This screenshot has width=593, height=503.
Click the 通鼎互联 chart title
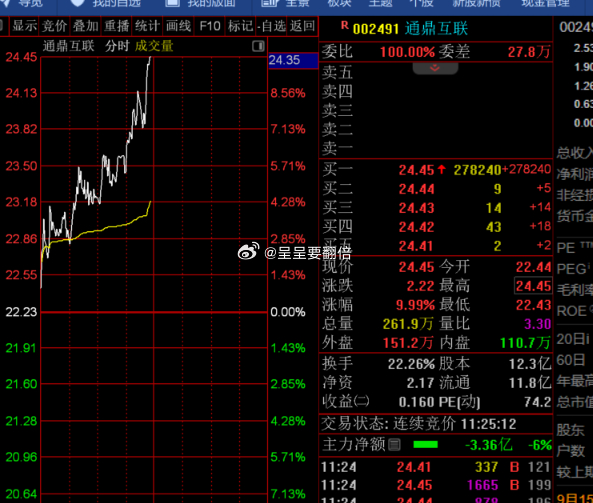68,46
